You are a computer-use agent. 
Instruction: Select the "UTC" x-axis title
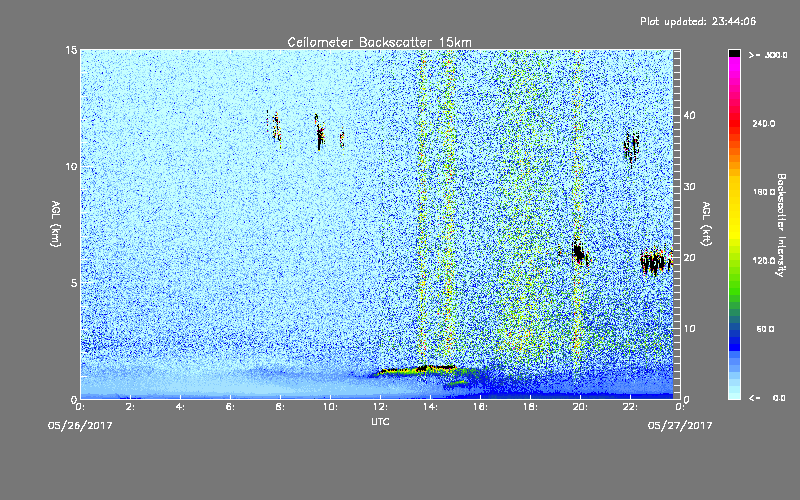click(380, 421)
